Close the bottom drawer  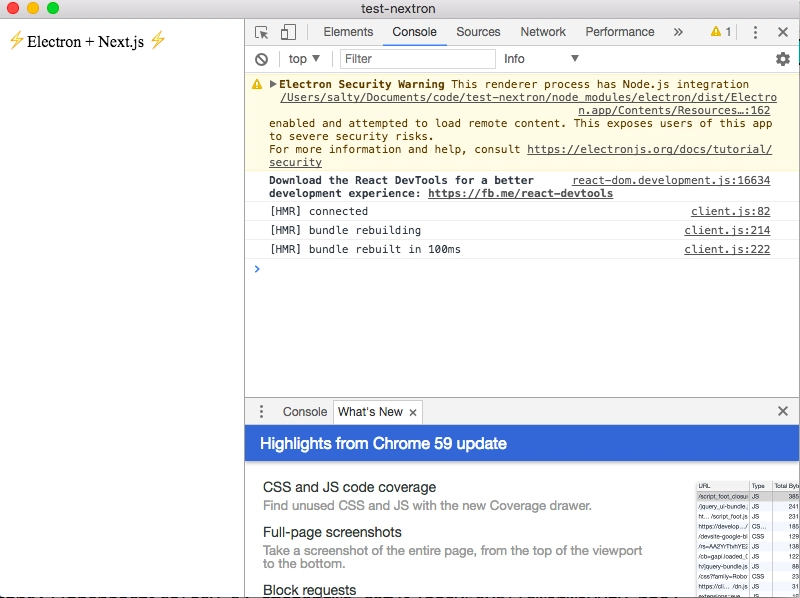(783, 411)
